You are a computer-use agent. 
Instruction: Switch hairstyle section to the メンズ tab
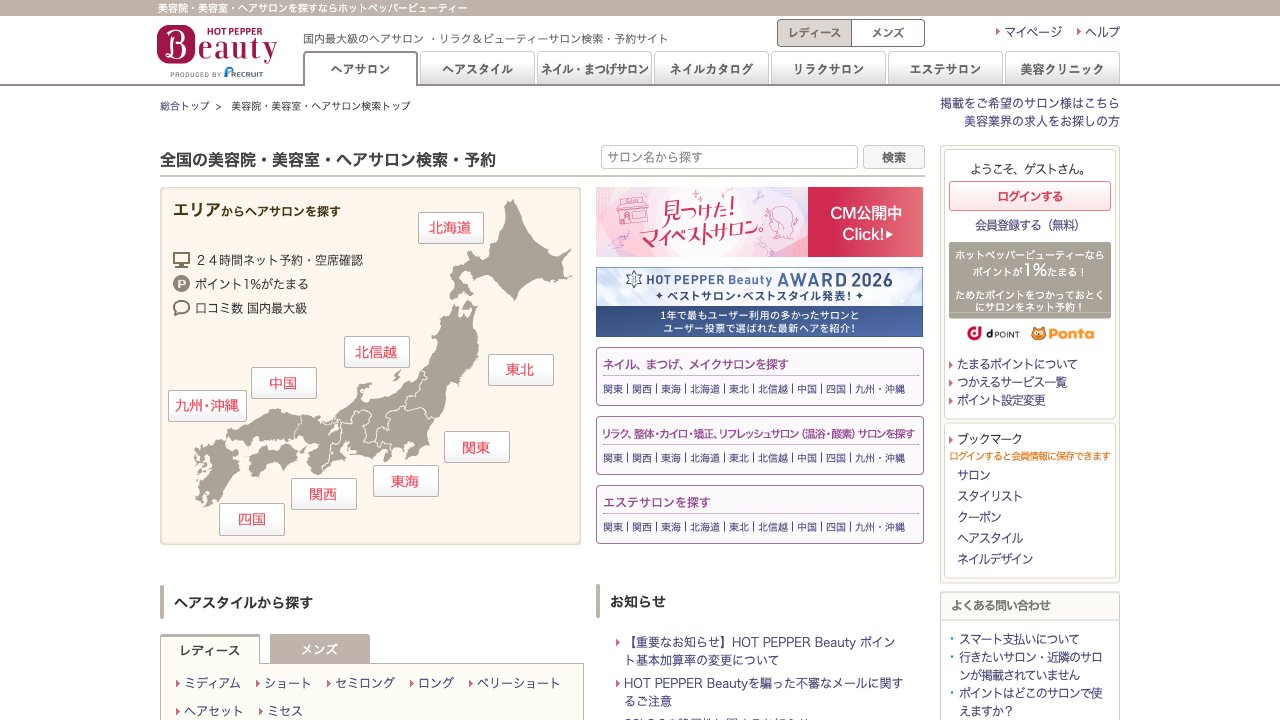click(318, 649)
